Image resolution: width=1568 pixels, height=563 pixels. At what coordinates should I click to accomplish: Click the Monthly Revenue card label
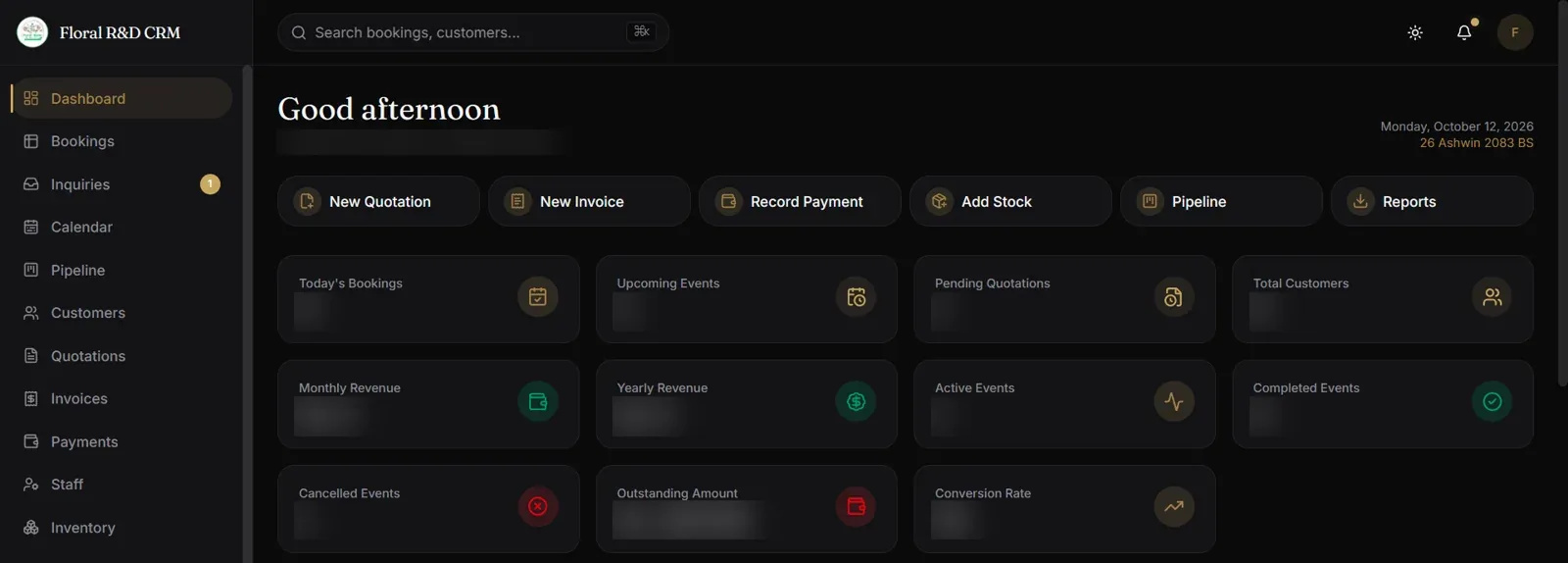350,388
